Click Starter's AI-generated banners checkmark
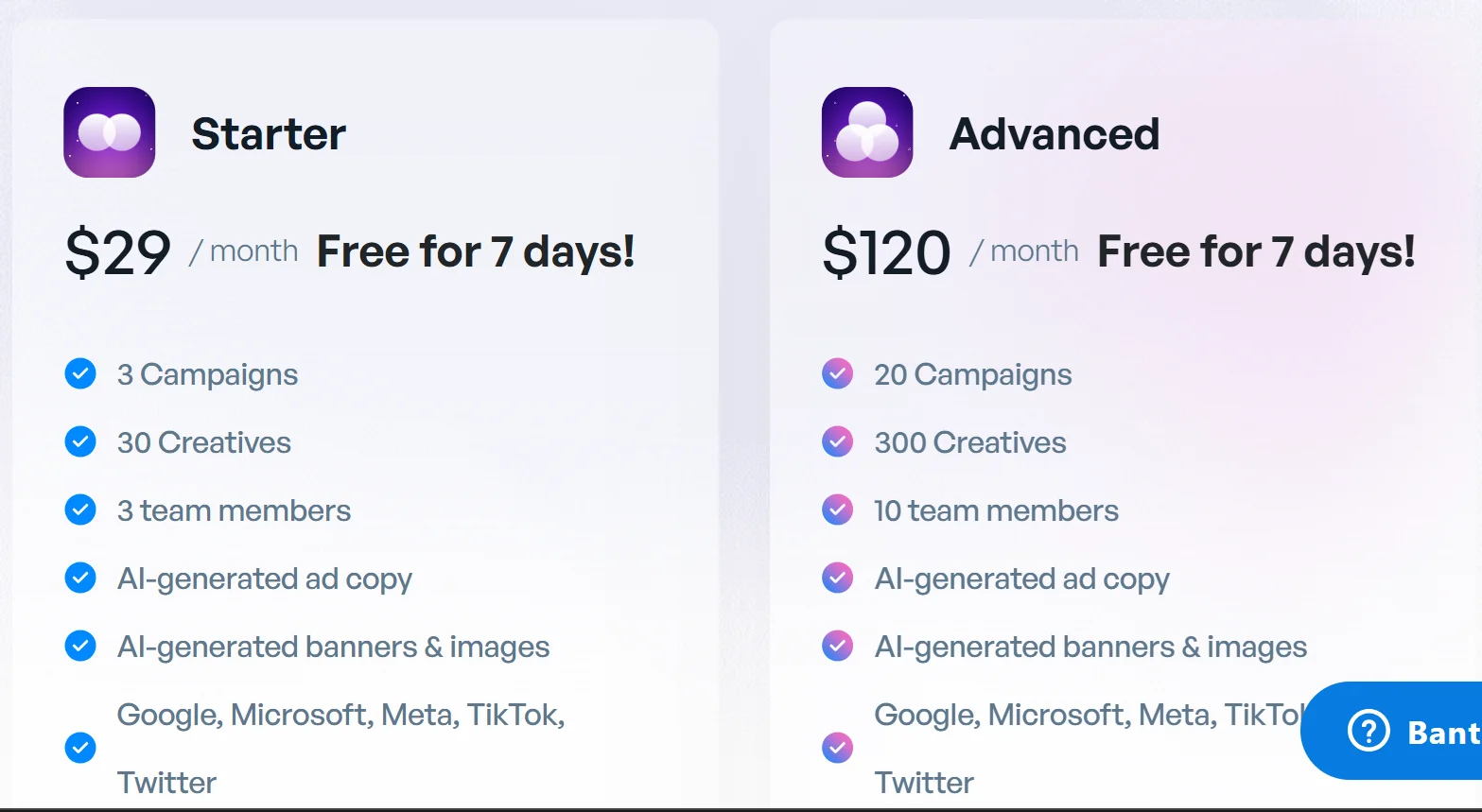Screen dimensions: 1482x812 pos(80,646)
